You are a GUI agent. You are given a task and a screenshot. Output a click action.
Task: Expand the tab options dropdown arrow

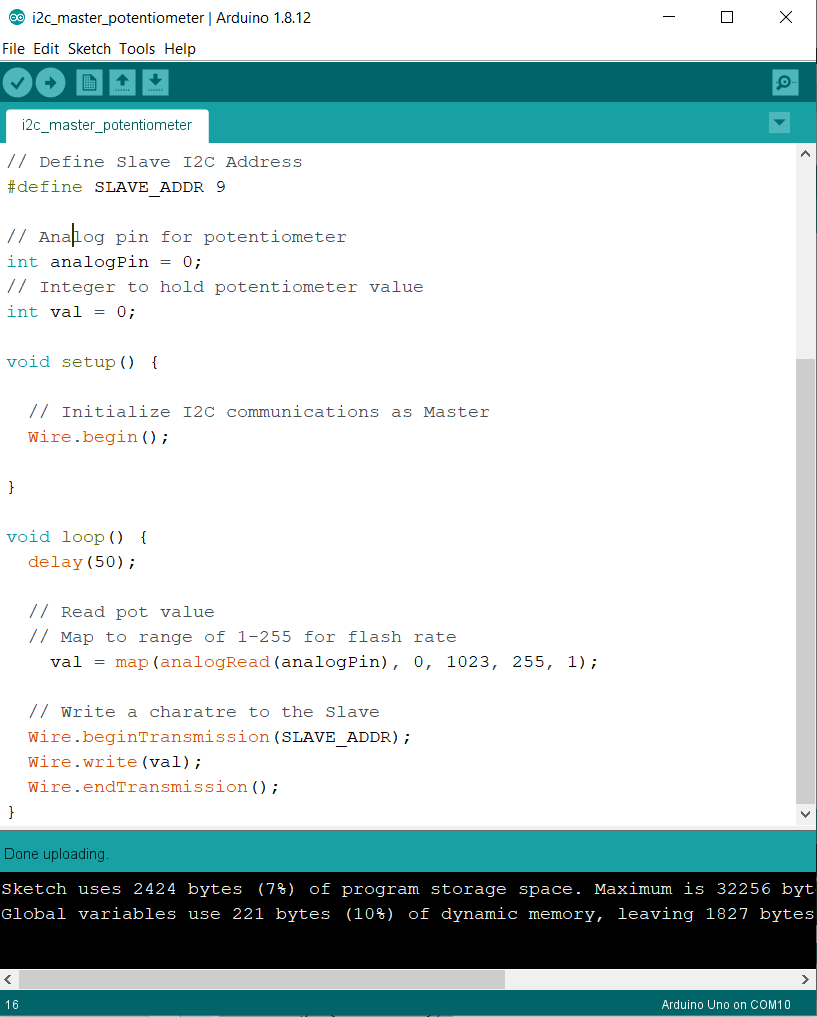[779, 122]
